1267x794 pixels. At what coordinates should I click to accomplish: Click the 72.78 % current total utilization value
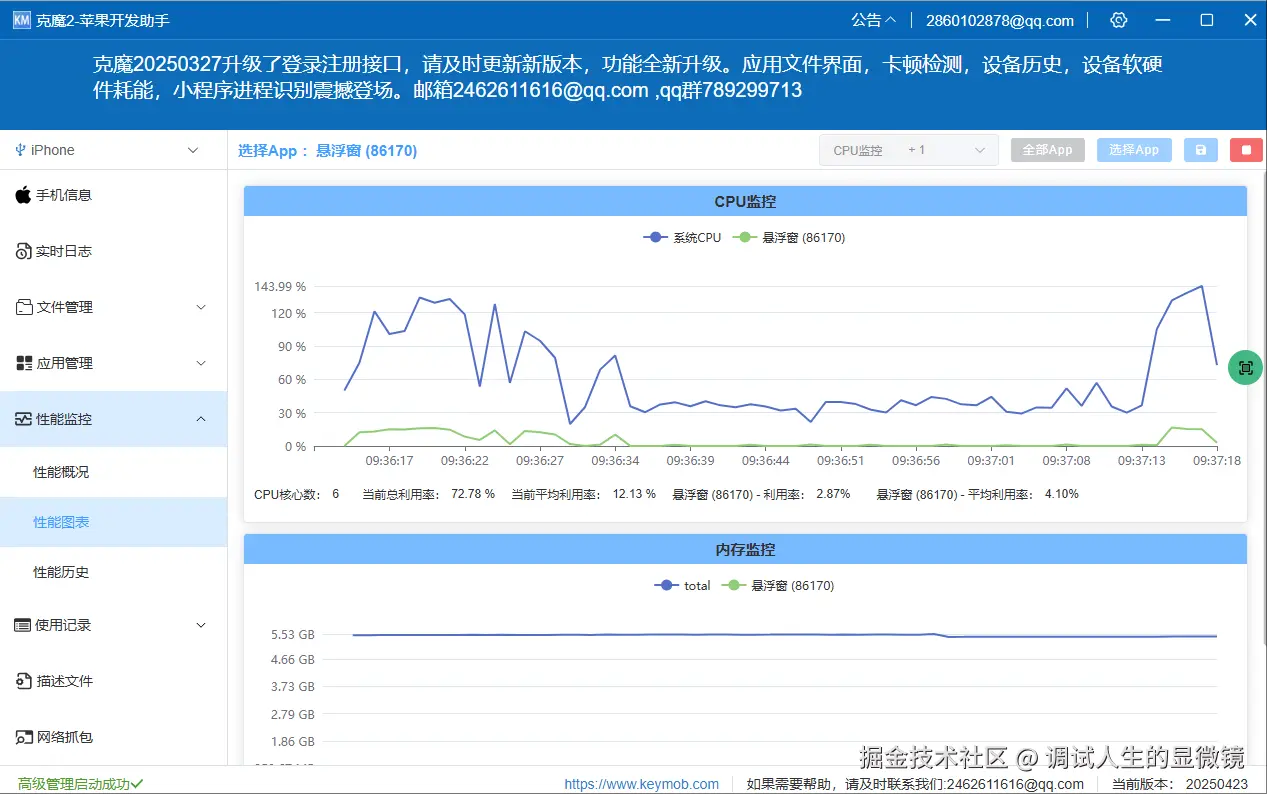coord(473,494)
